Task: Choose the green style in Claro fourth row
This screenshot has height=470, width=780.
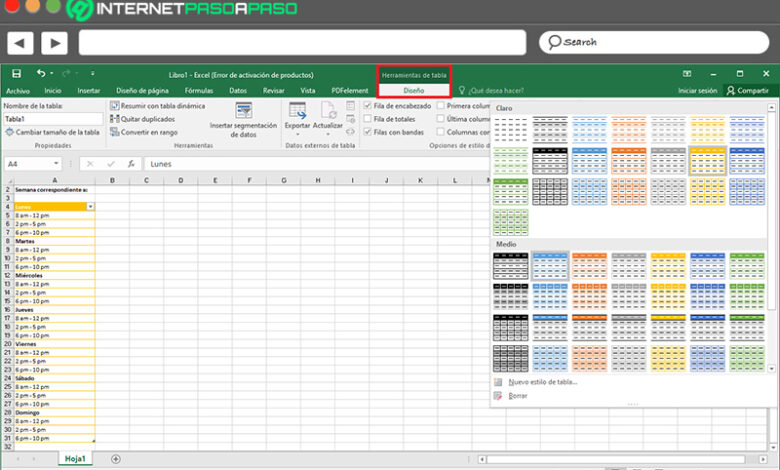Action: 510,222
